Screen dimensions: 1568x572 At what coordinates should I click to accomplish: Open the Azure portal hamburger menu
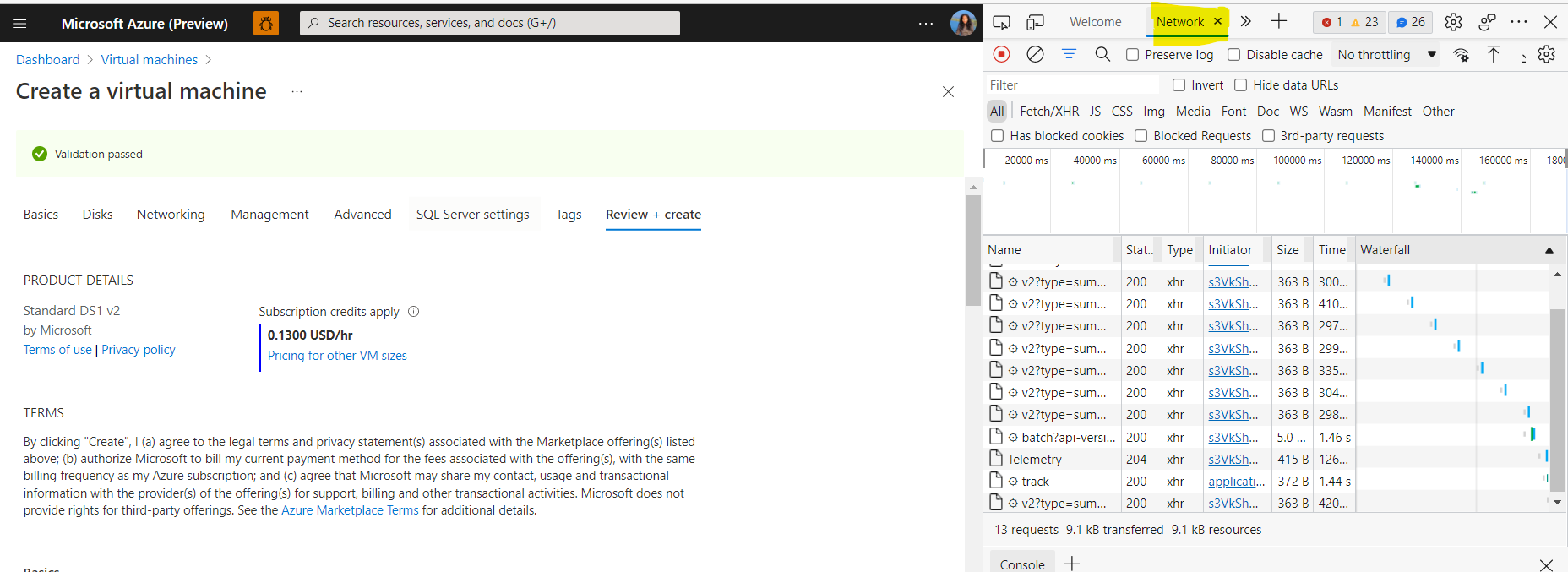pos(19,24)
